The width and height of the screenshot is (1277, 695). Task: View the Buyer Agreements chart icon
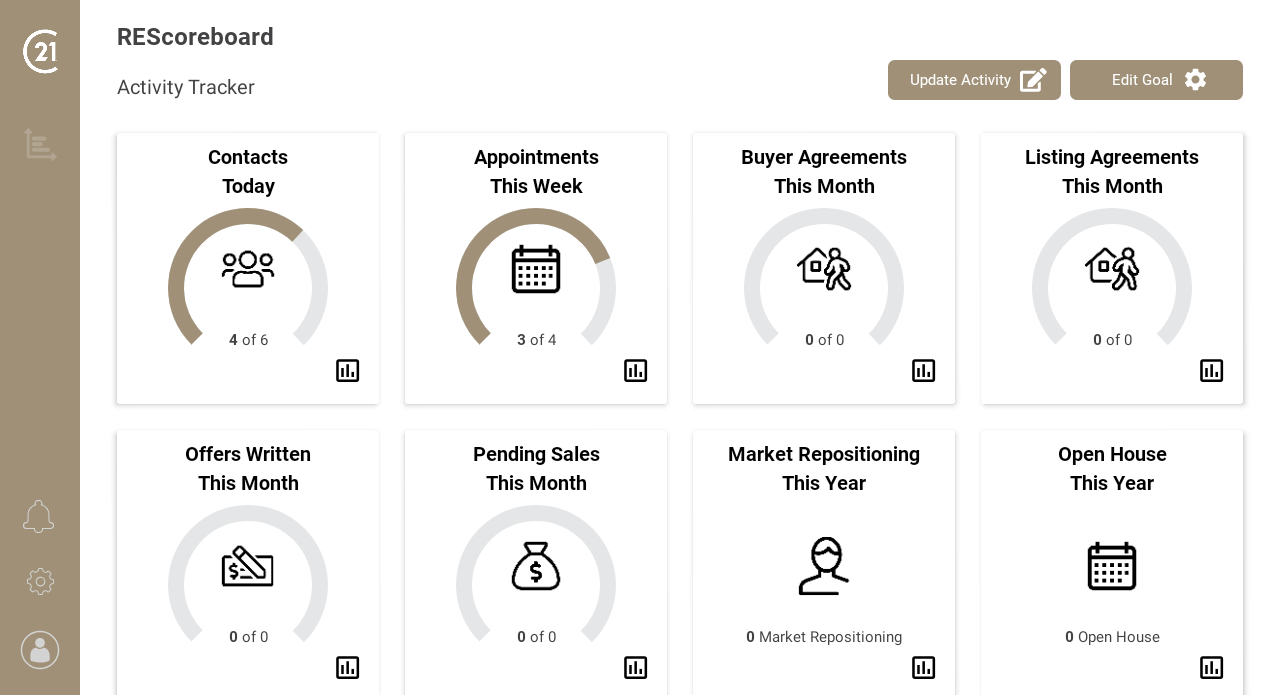click(x=923, y=371)
